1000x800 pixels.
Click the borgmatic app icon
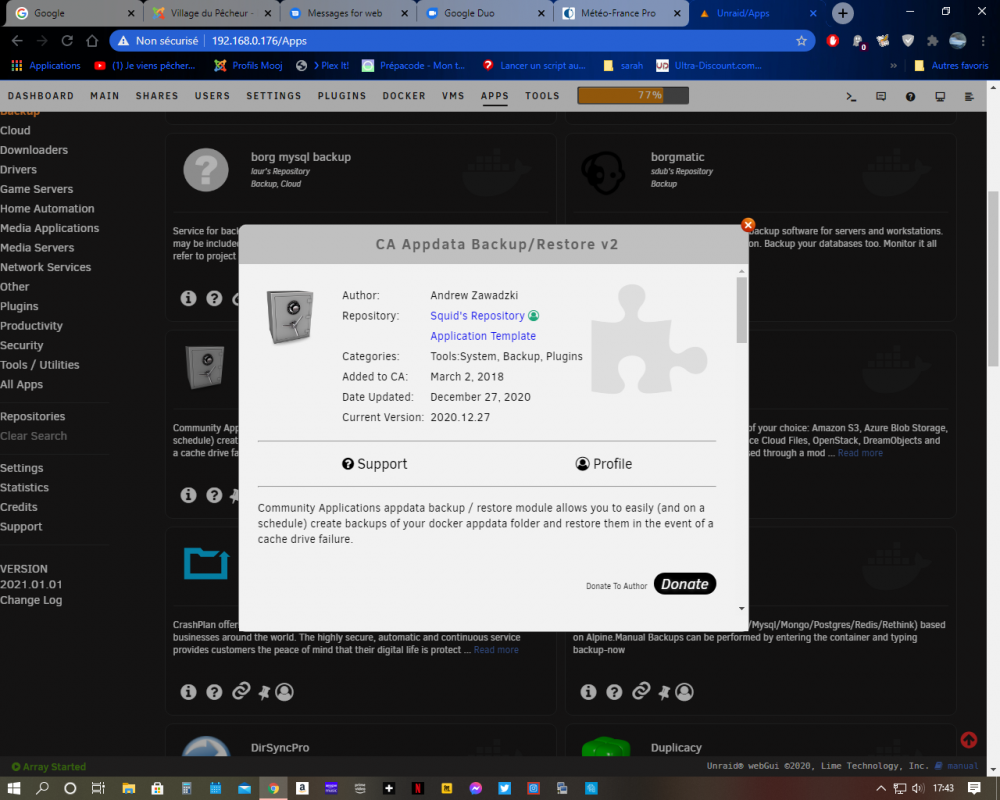pos(603,172)
